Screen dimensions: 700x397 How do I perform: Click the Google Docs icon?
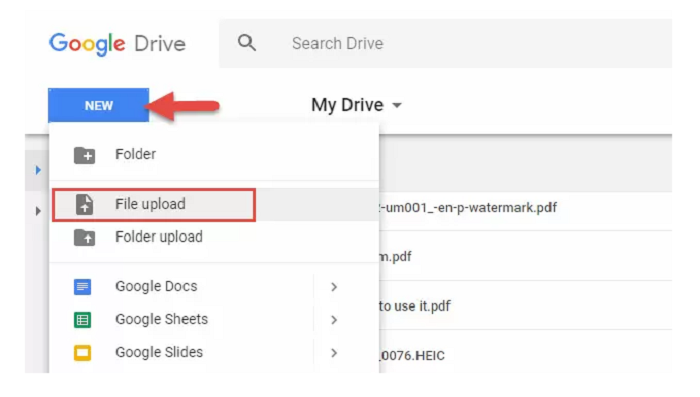click(83, 287)
